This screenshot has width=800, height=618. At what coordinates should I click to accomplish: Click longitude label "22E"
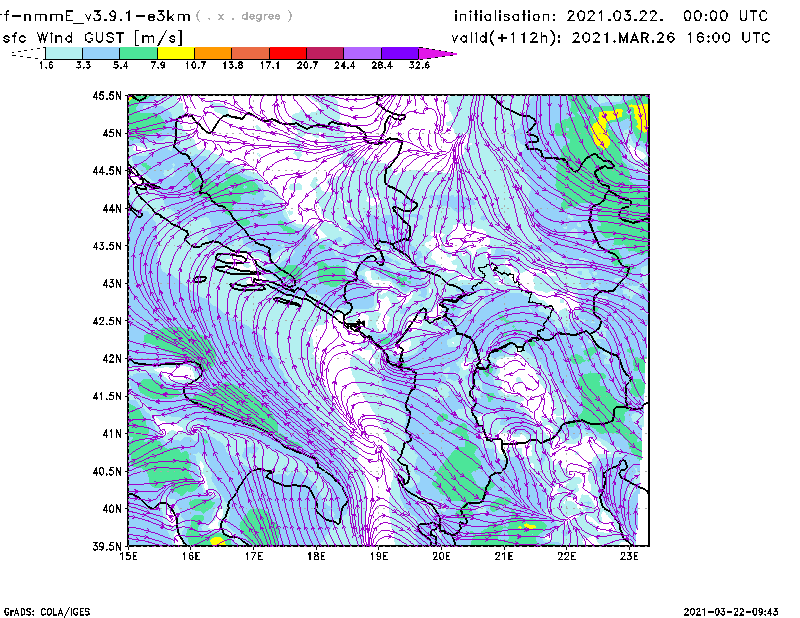pos(566,556)
